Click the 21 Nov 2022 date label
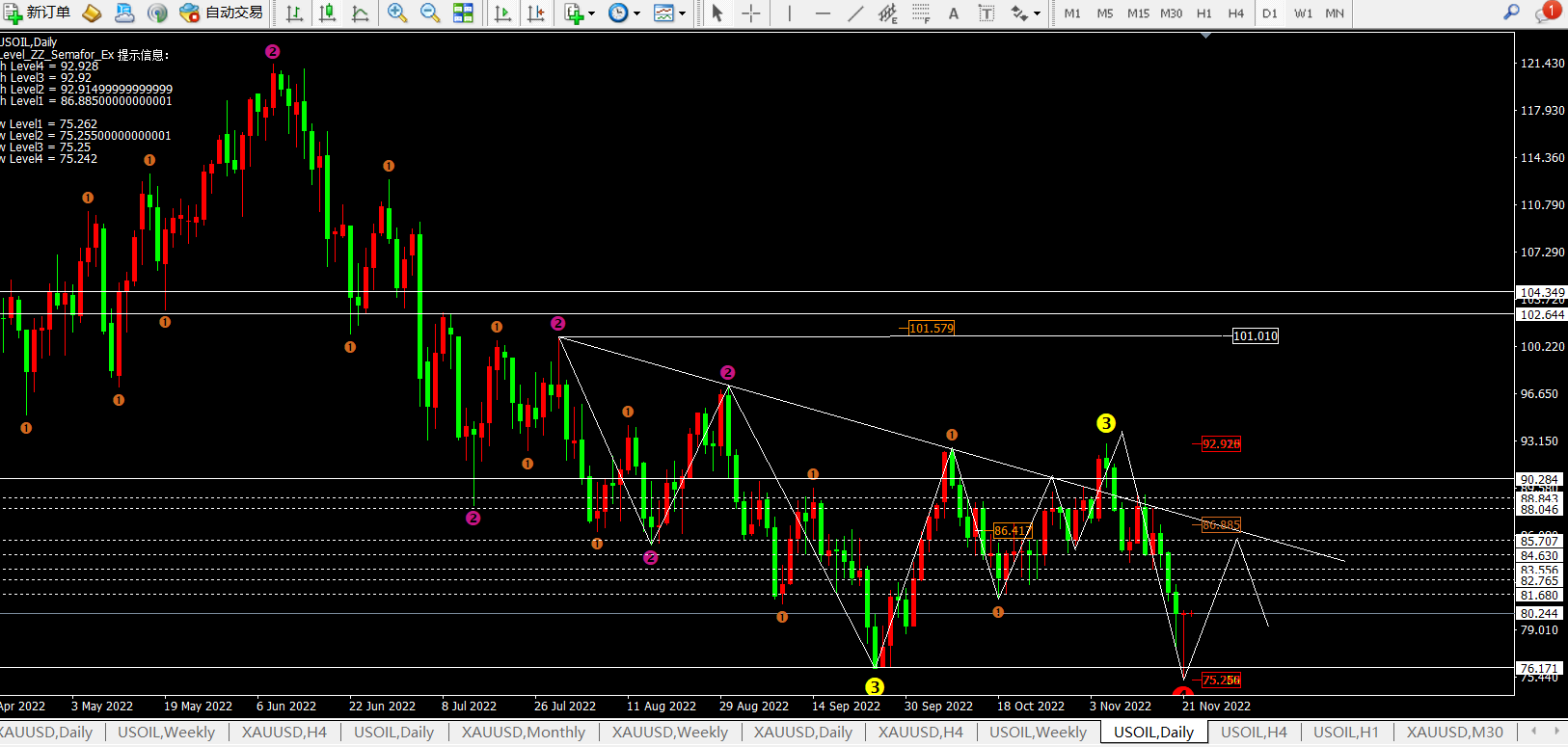Viewport: 1568px width, 747px height. click(1216, 707)
